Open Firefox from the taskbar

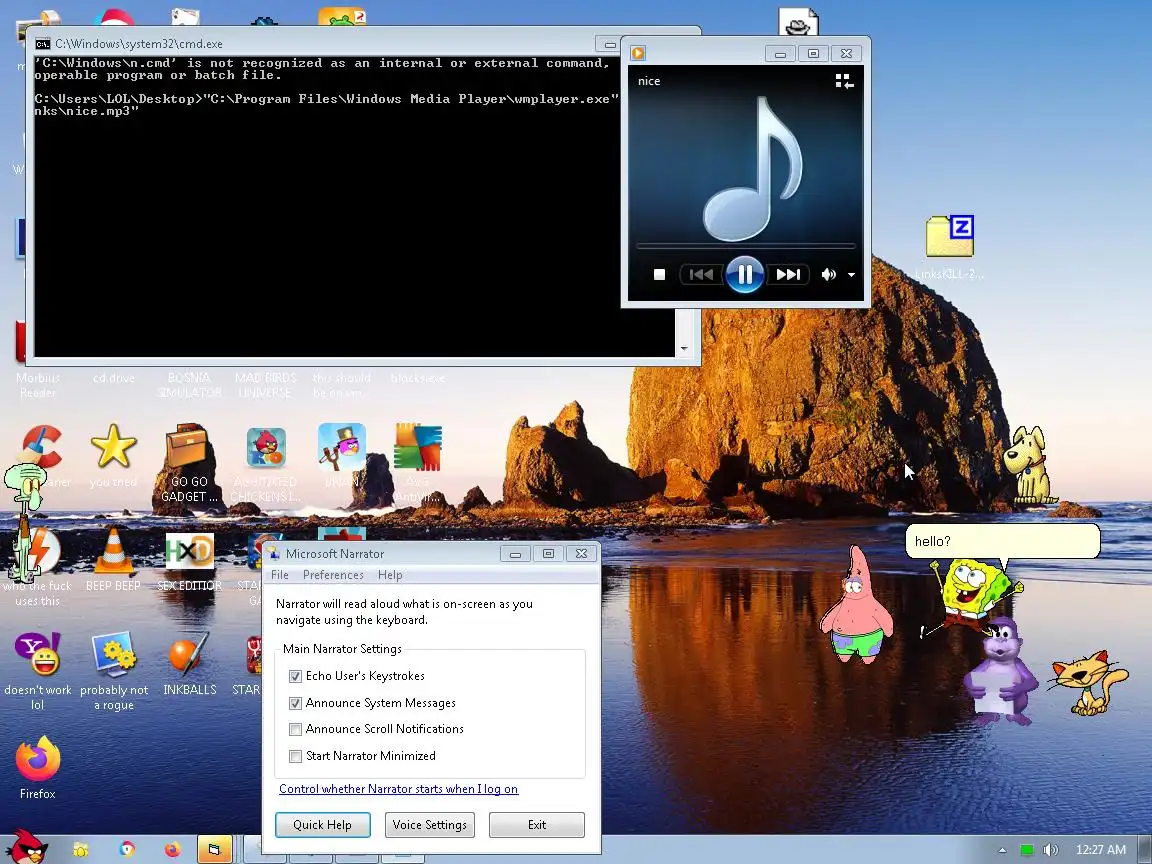coord(173,849)
